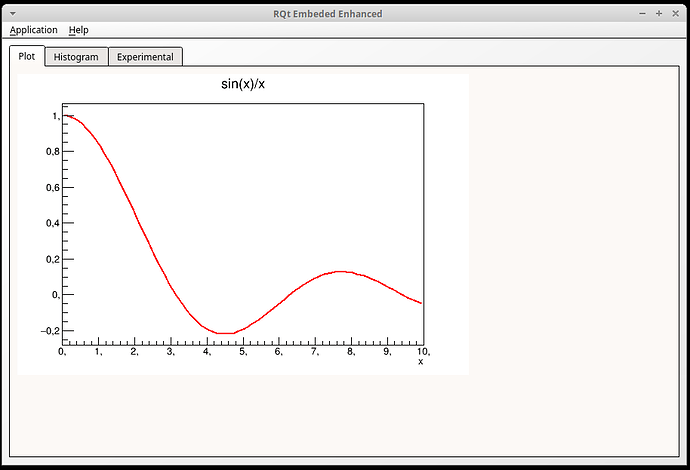Image resolution: width=690 pixels, height=470 pixels.
Task: Click the red curve's minimum near x=4.5
Action: click(x=225, y=333)
